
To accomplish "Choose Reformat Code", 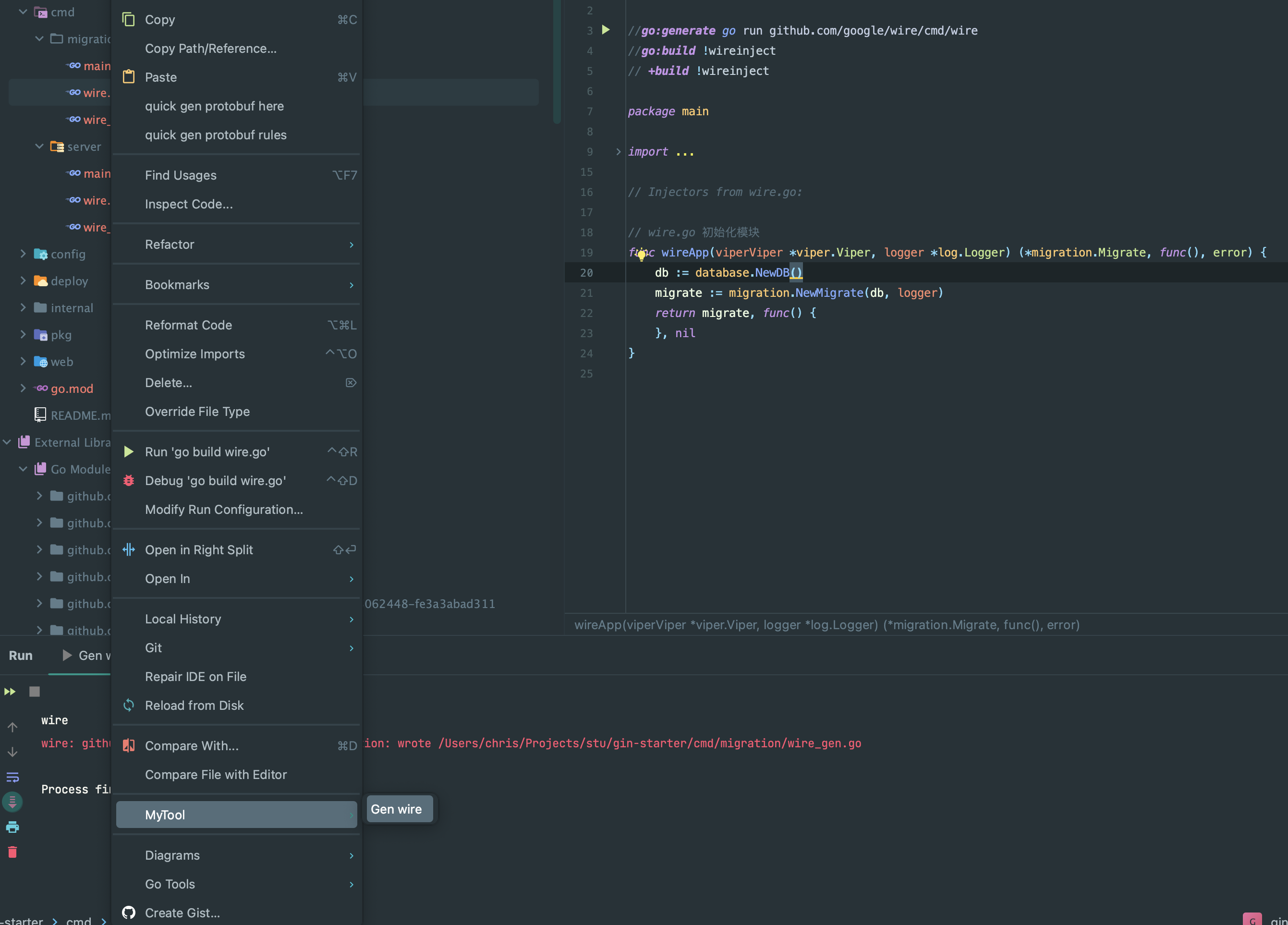I will [x=237, y=325].
